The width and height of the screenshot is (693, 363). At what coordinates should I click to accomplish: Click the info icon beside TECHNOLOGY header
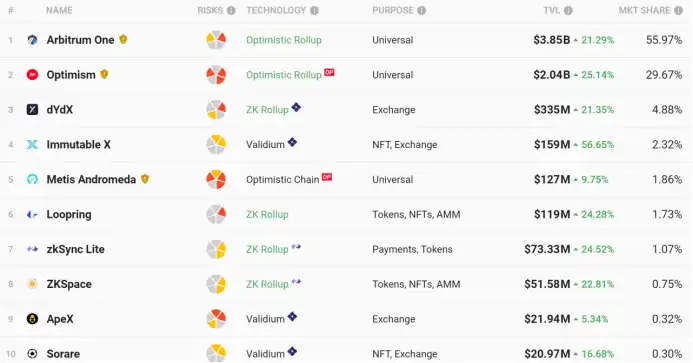pyautogui.click(x=314, y=11)
